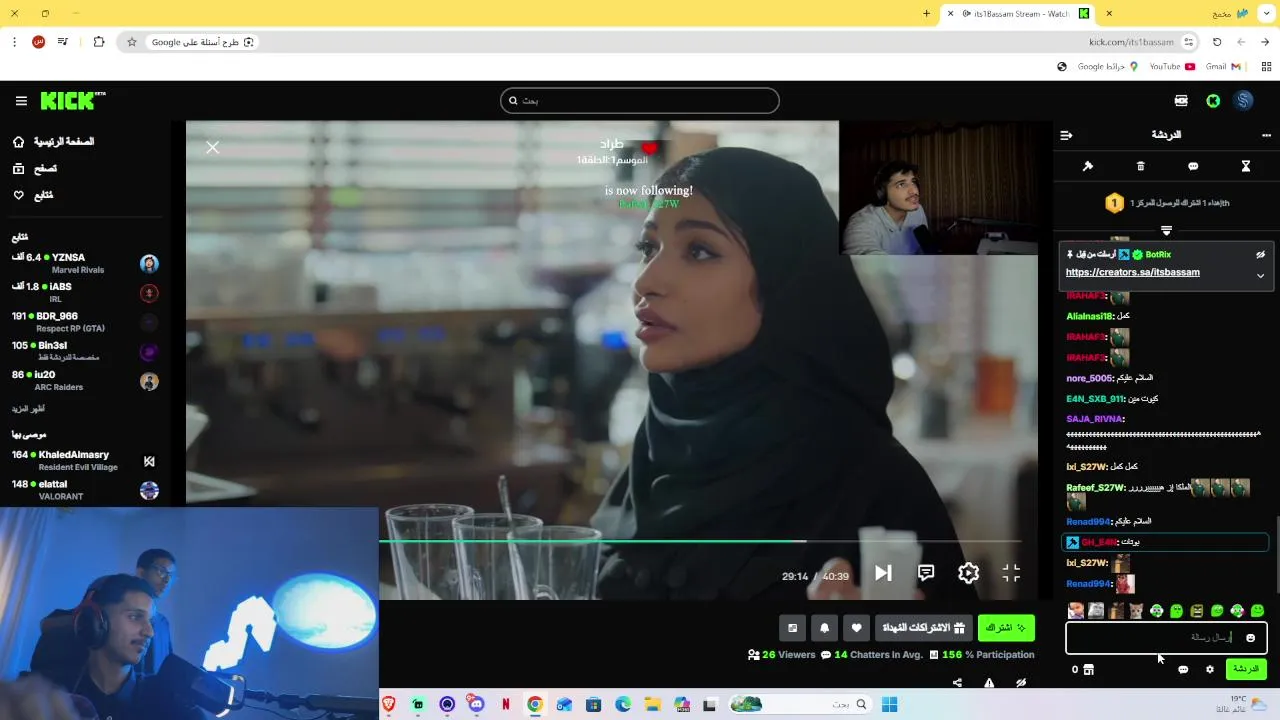Viewport: 1280px width, 720px height.
Task: Open the Gmail bookmark
Action: tap(1223, 67)
